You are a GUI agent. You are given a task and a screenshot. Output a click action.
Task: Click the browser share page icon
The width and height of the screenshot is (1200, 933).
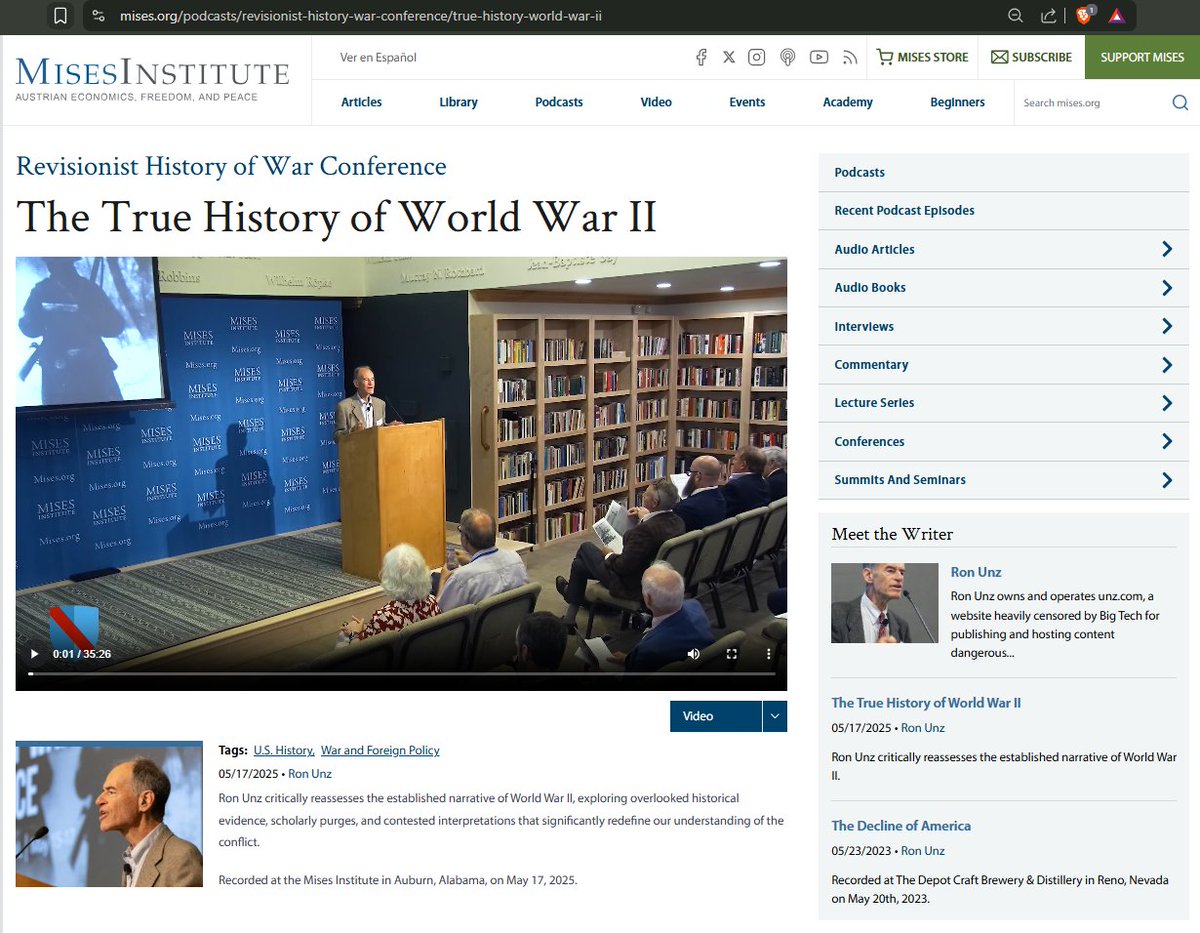tap(1049, 15)
